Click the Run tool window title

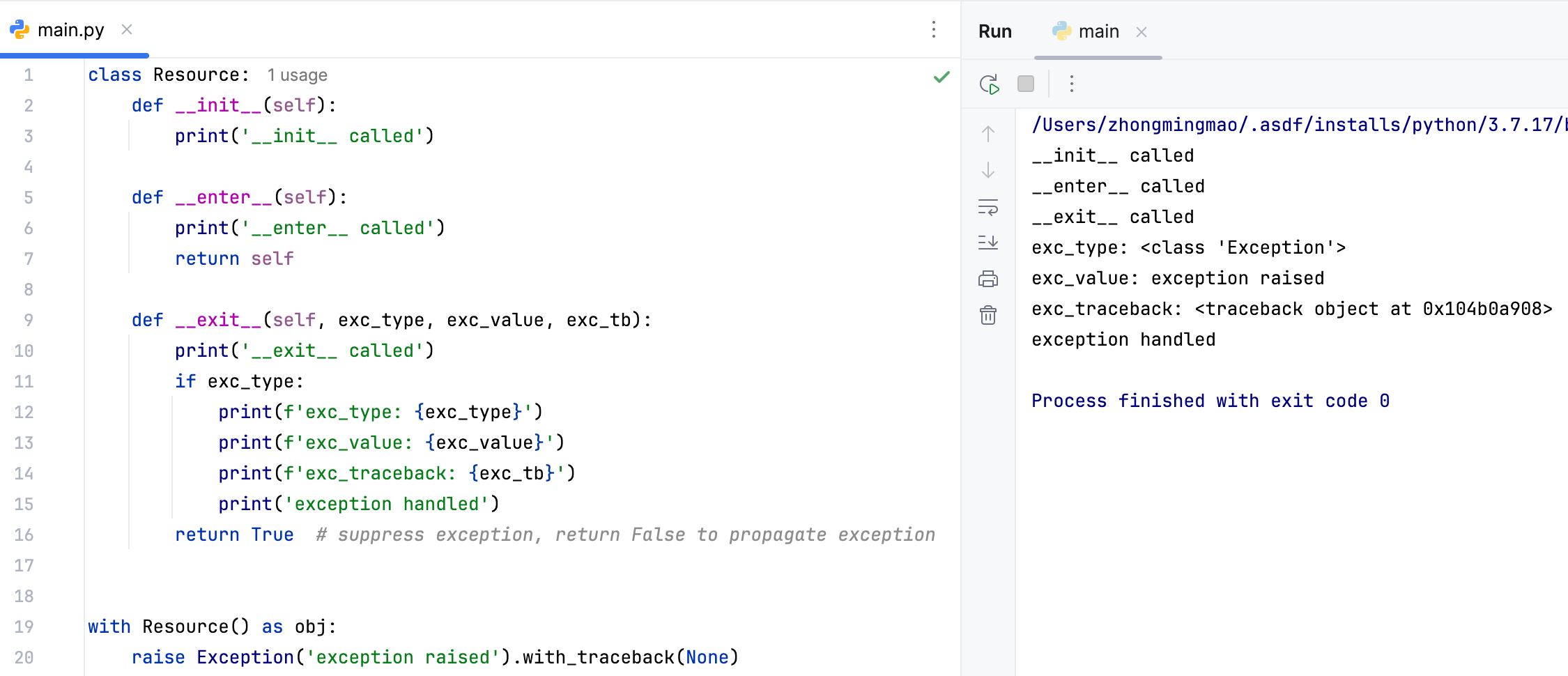994,31
